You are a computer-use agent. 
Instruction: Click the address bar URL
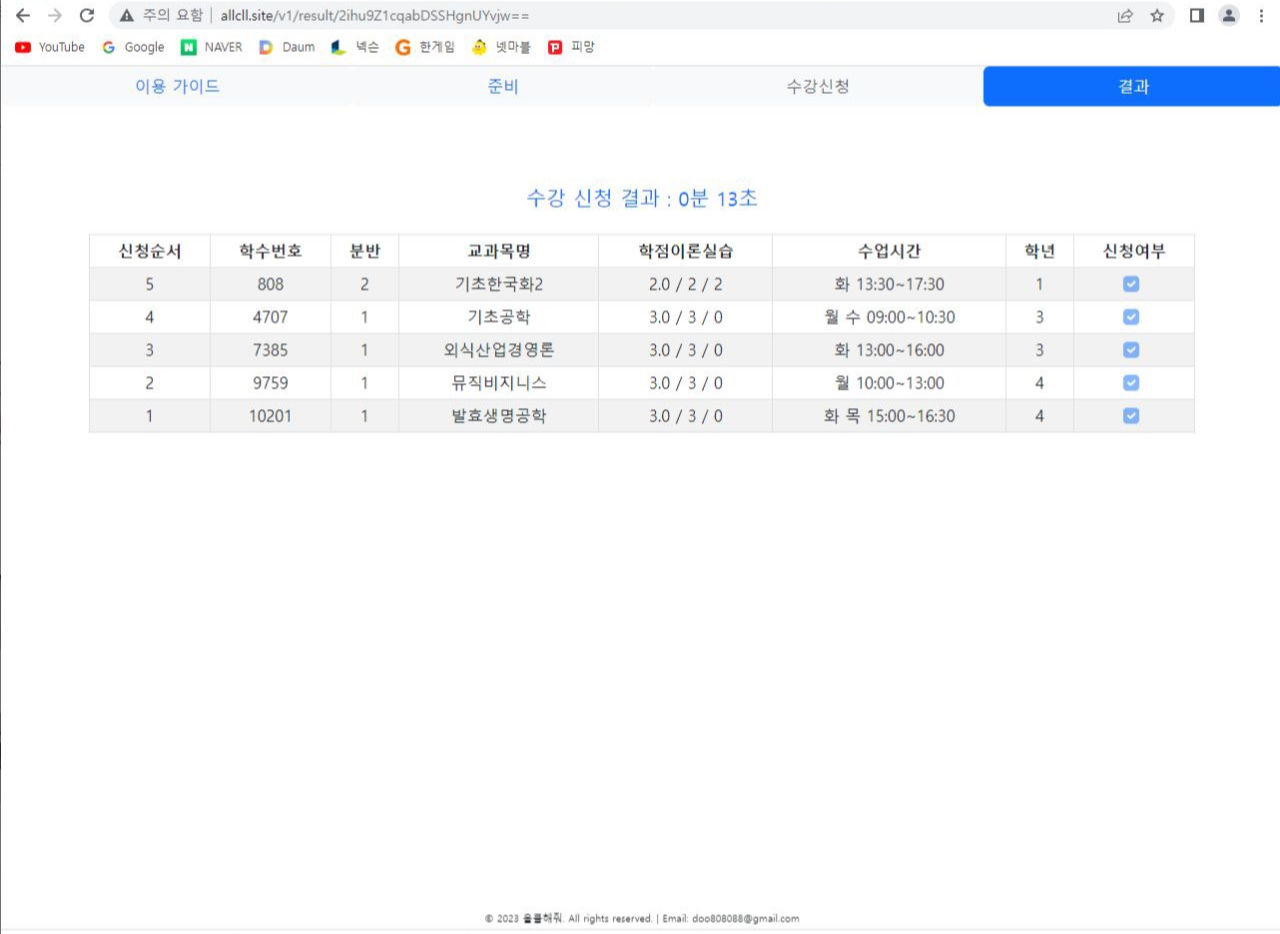pos(376,16)
